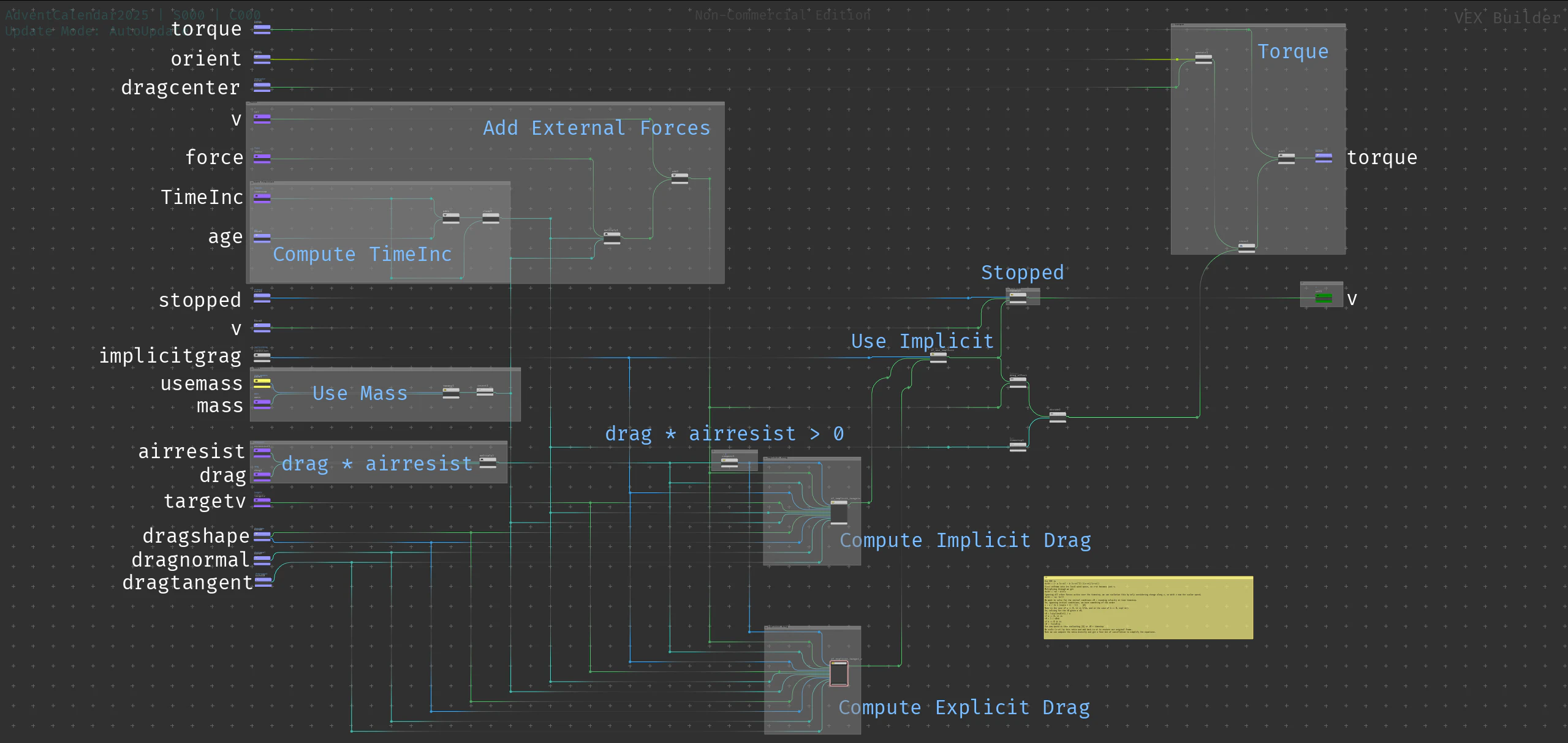This screenshot has height=743, width=1568.
Task: Select the targetv bind node
Action: click(262, 502)
